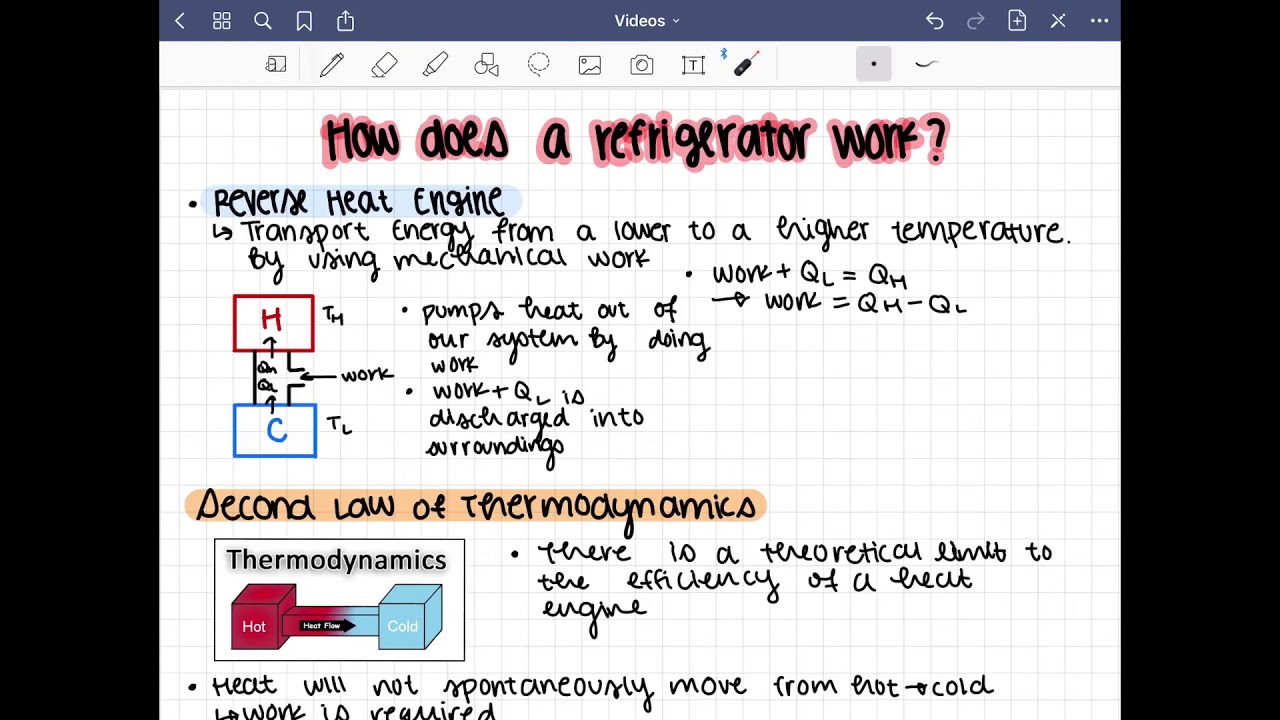1280x720 pixels.
Task: Open the share/export icon
Action: pyautogui.click(x=346, y=20)
